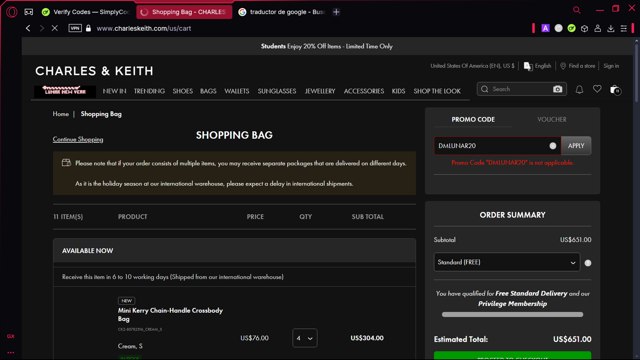Click the magnifier icon in Search box

coord(484,89)
